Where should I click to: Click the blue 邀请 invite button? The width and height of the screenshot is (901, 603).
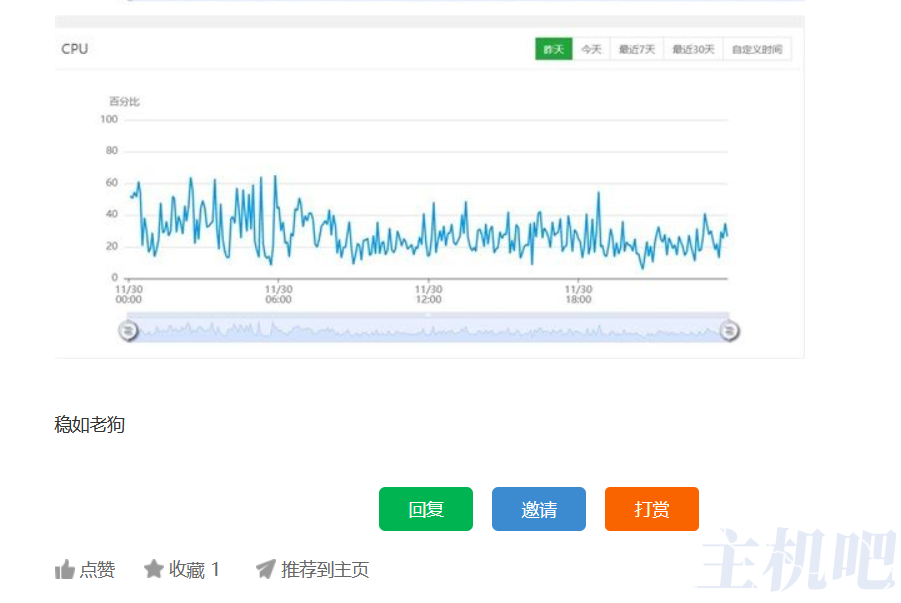tap(538, 509)
